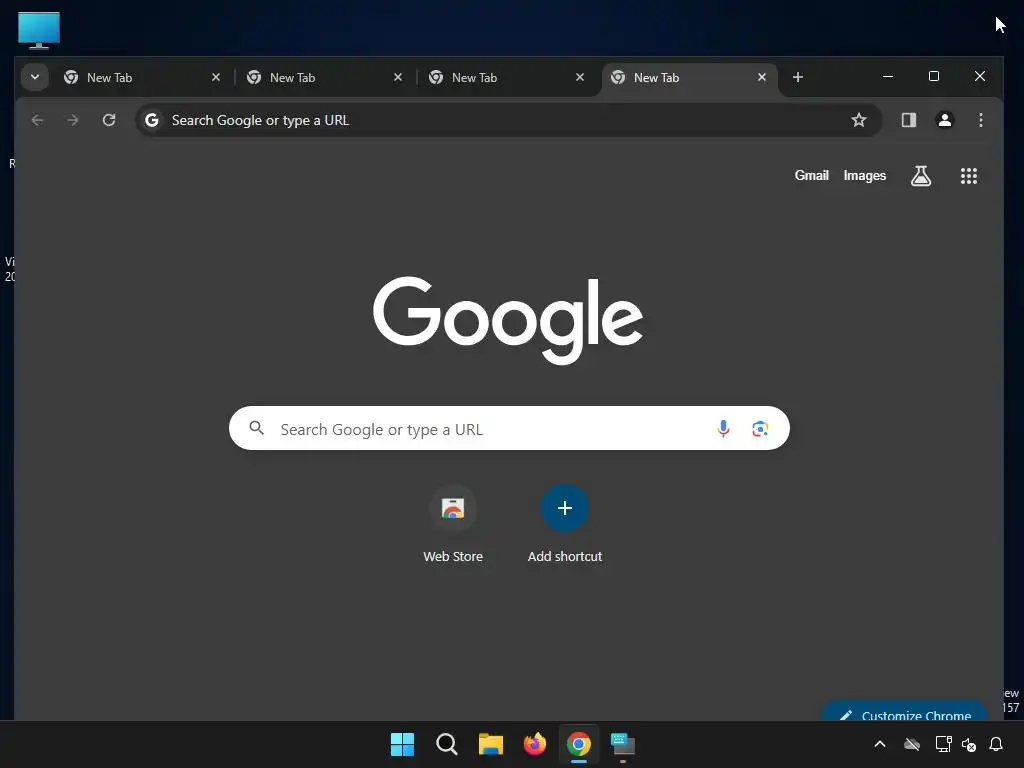Select the monitor desktop icon
This screenshot has width=1024, height=768.
click(39, 31)
